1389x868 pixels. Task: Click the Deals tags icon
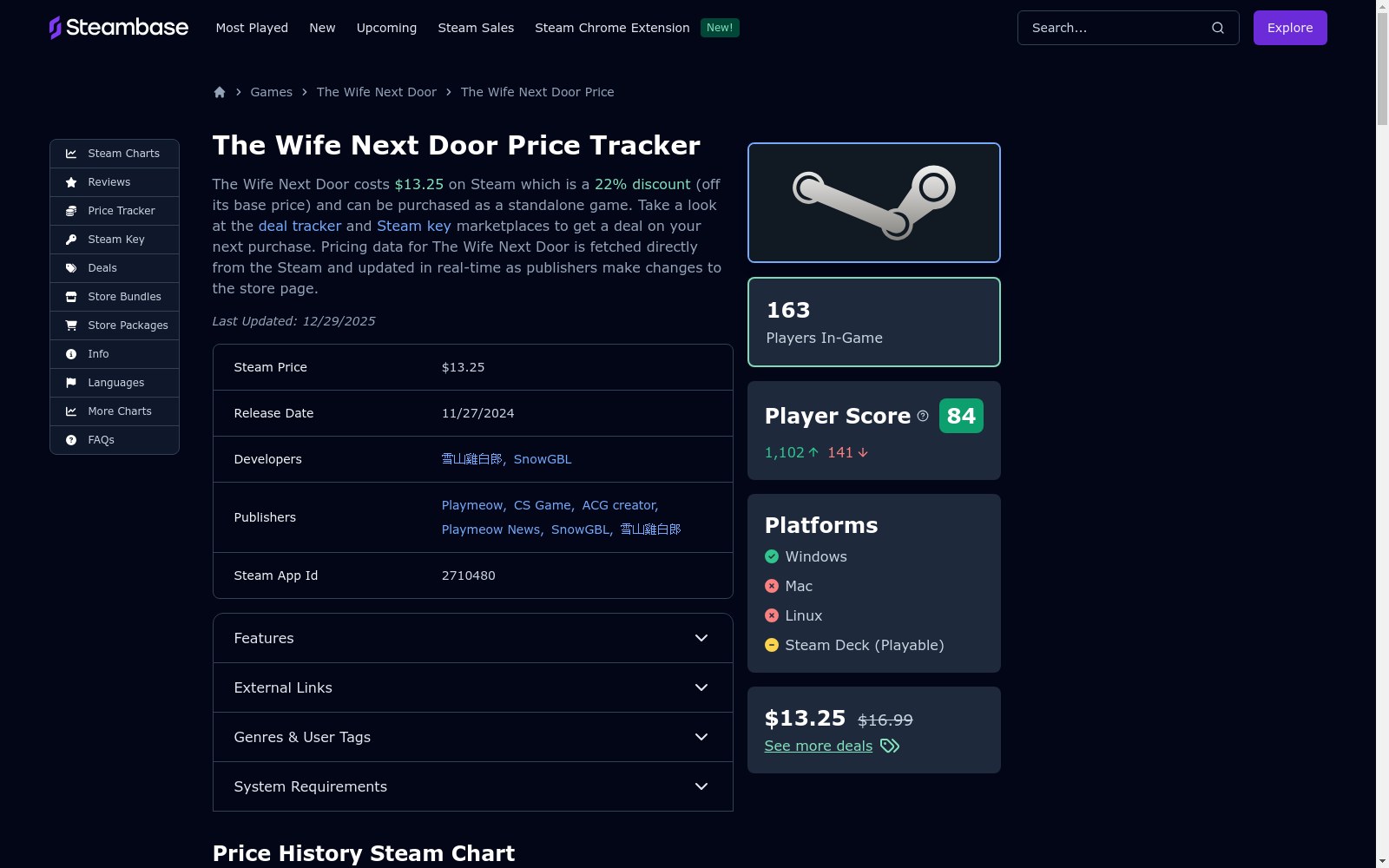click(71, 268)
